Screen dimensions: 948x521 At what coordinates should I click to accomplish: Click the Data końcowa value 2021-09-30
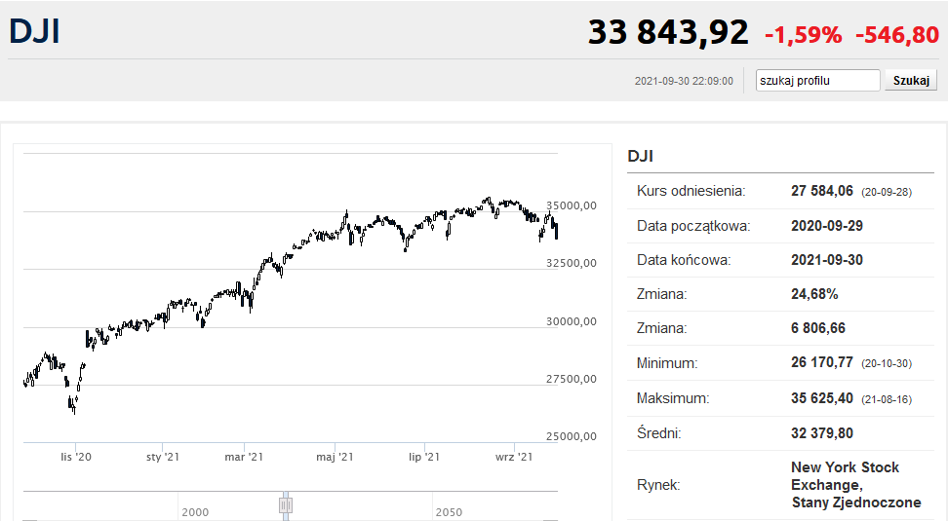coord(827,260)
